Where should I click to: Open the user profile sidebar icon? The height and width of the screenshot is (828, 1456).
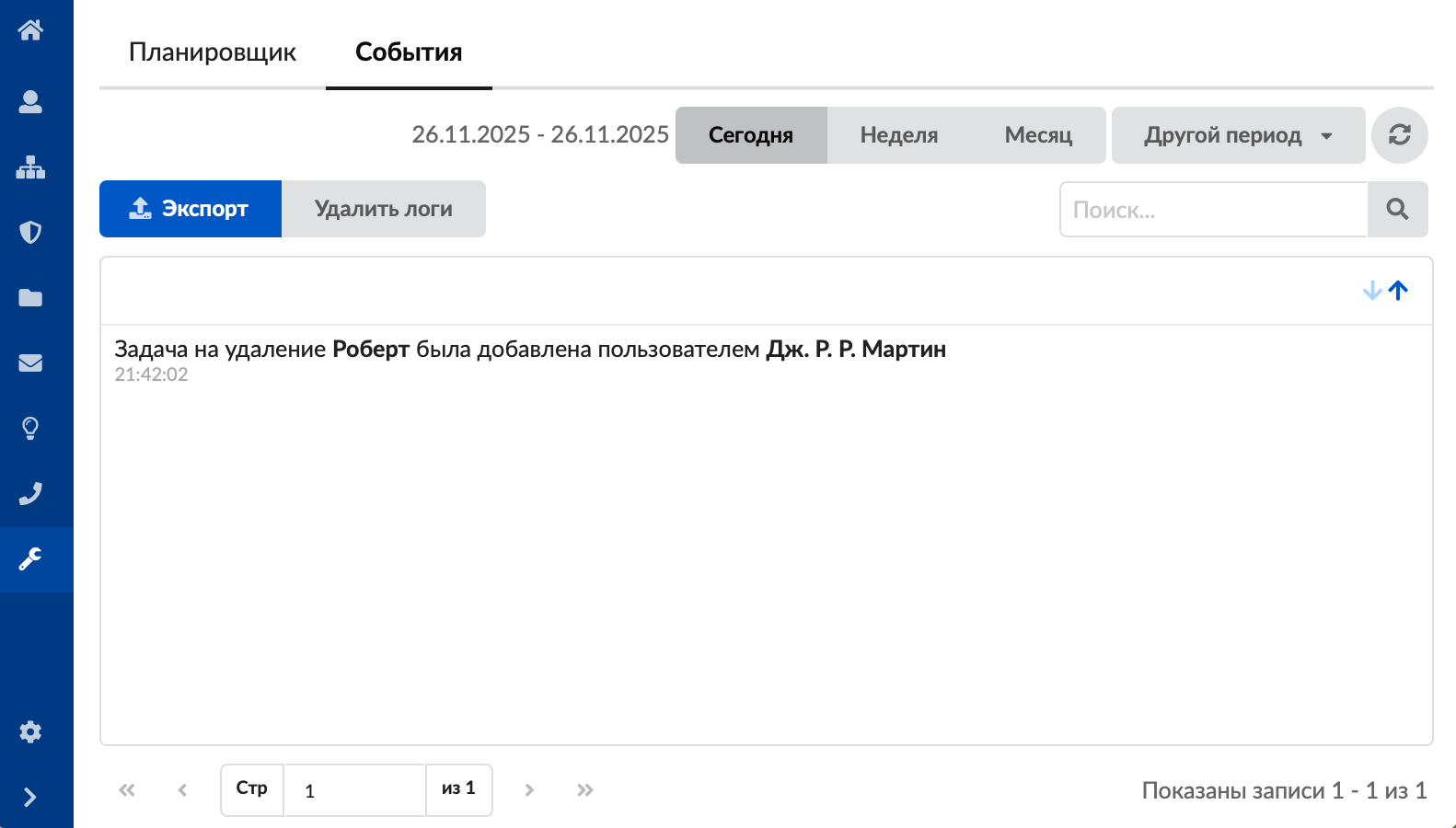tap(30, 101)
